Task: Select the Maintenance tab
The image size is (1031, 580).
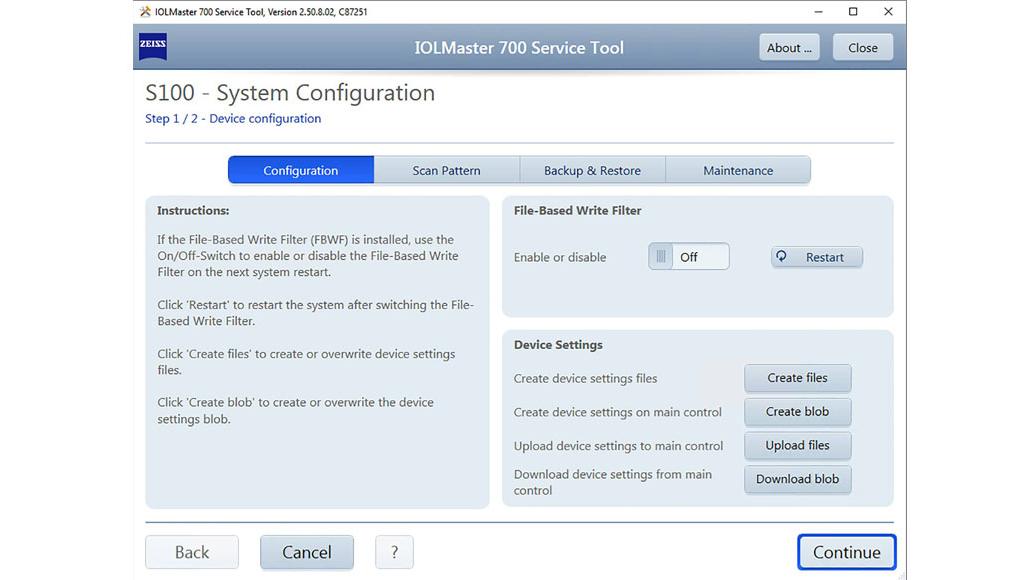Action: coord(738,170)
